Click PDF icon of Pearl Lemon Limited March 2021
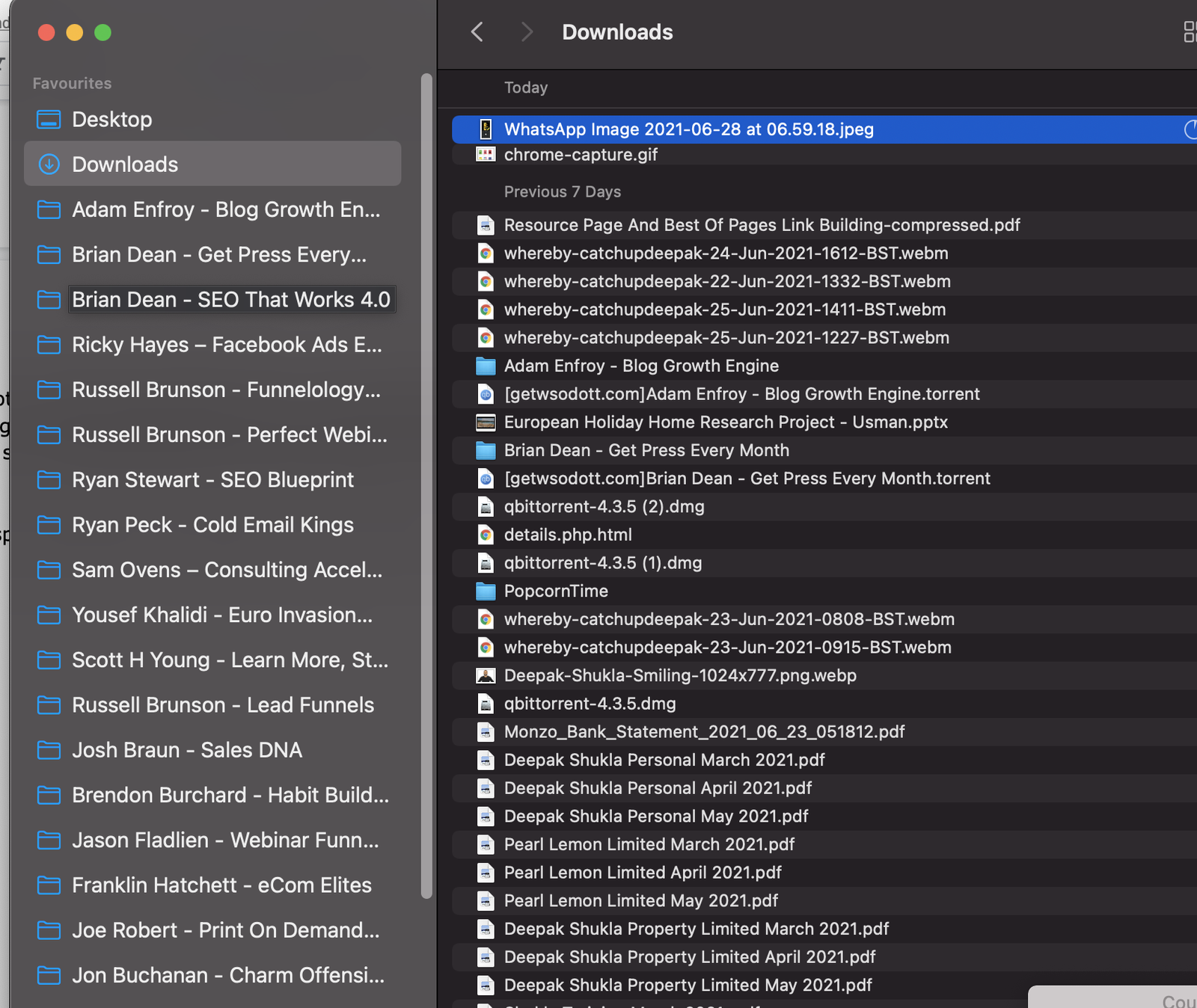1197x1008 pixels. point(486,845)
